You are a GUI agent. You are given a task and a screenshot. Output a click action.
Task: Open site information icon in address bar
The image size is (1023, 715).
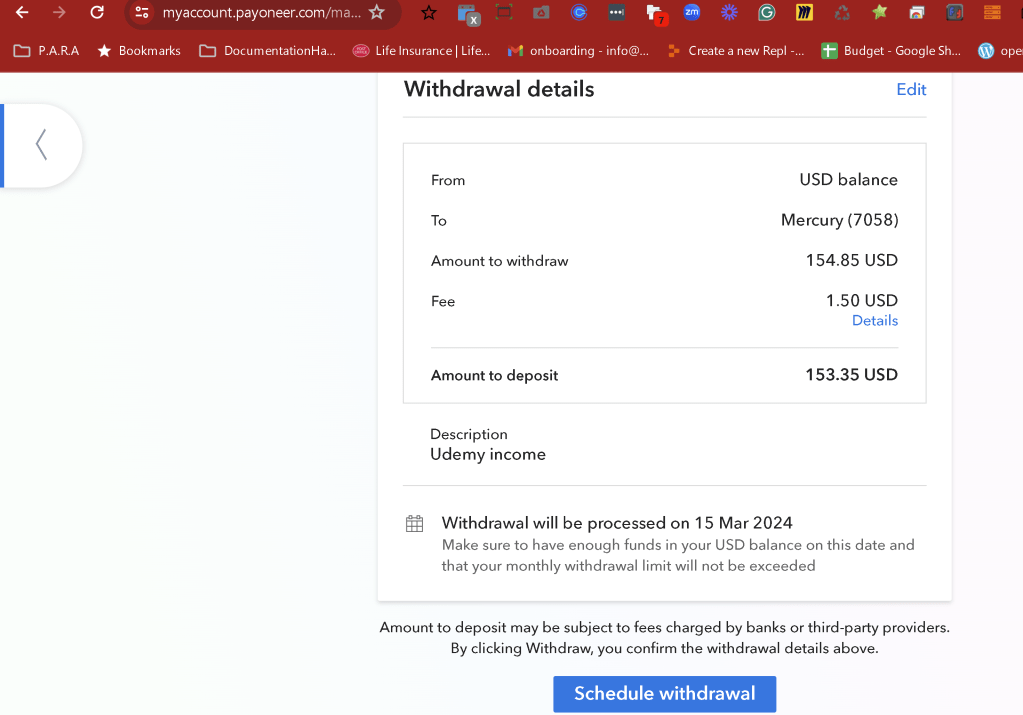[x=142, y=12]
